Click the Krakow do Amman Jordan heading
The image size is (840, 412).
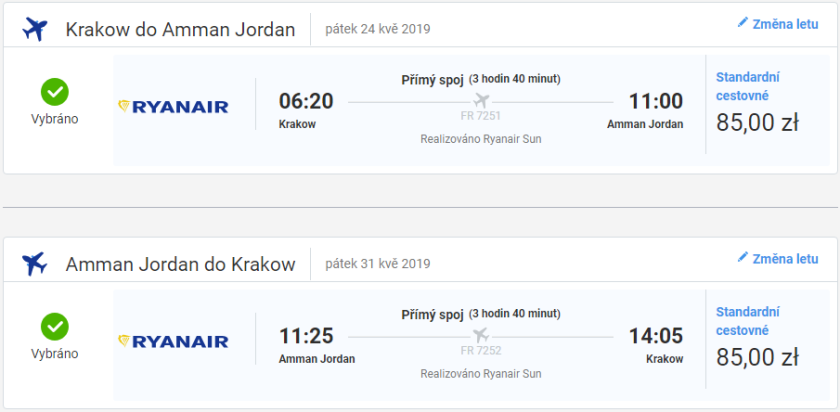(x=180, y=30)
